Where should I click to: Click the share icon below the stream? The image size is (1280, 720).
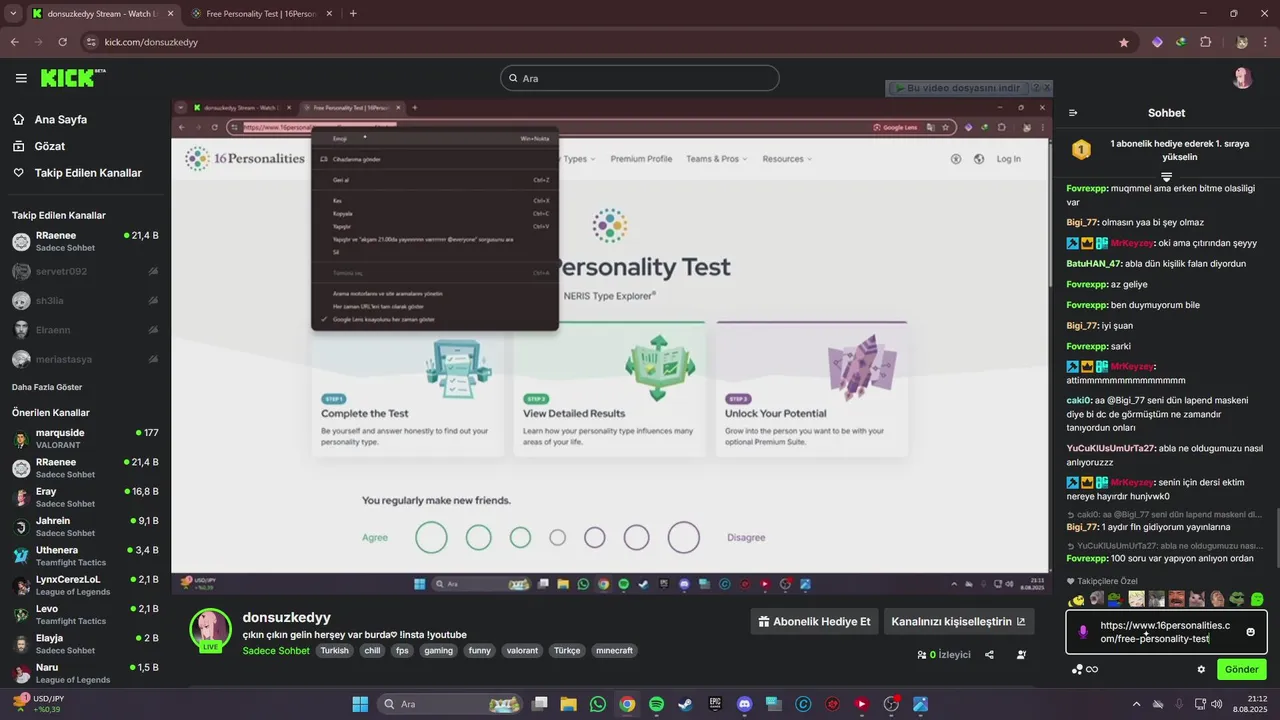point(989,655)
